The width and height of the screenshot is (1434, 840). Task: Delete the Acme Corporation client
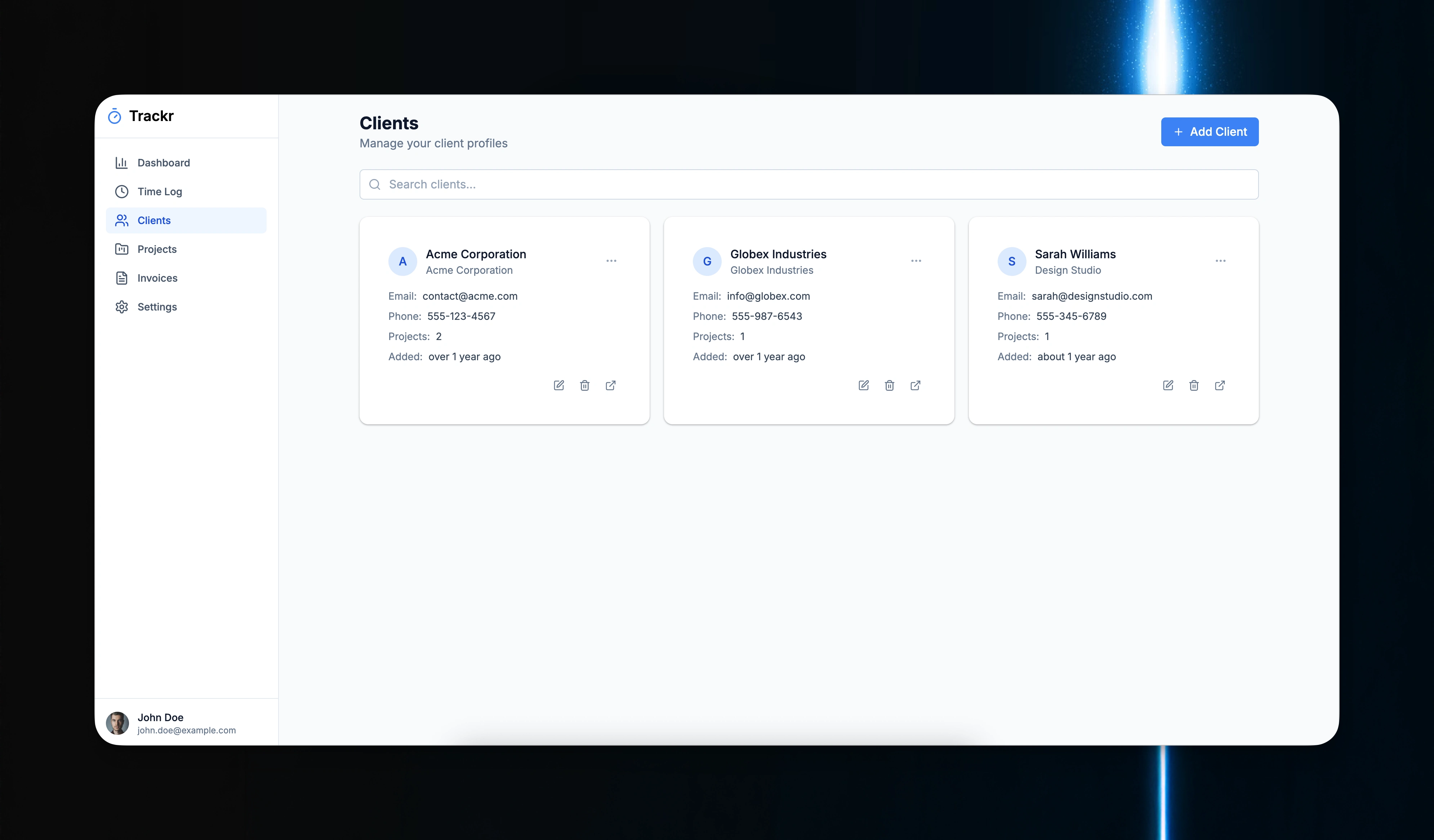(x=584, y=385)
